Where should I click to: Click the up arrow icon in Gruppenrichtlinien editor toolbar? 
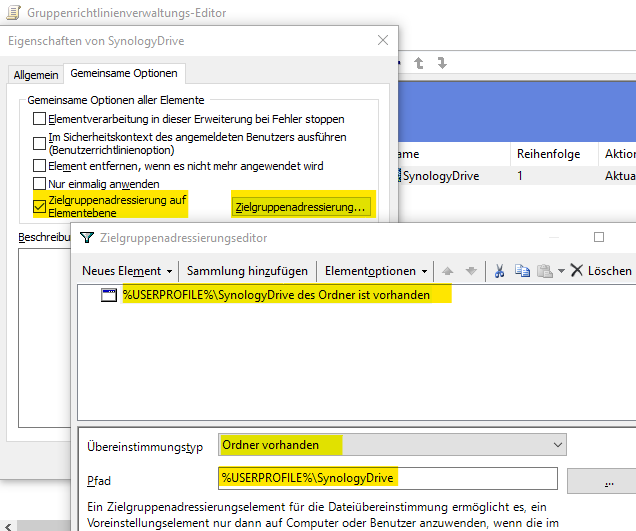(x=419, y=63)
